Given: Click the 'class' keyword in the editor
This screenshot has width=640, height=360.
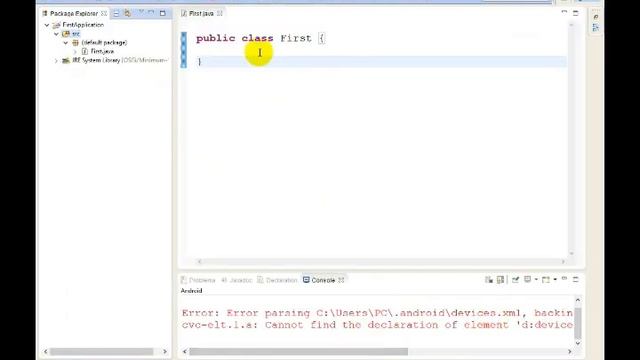Looking at the screenshot, I should click(x=257, y=38).
